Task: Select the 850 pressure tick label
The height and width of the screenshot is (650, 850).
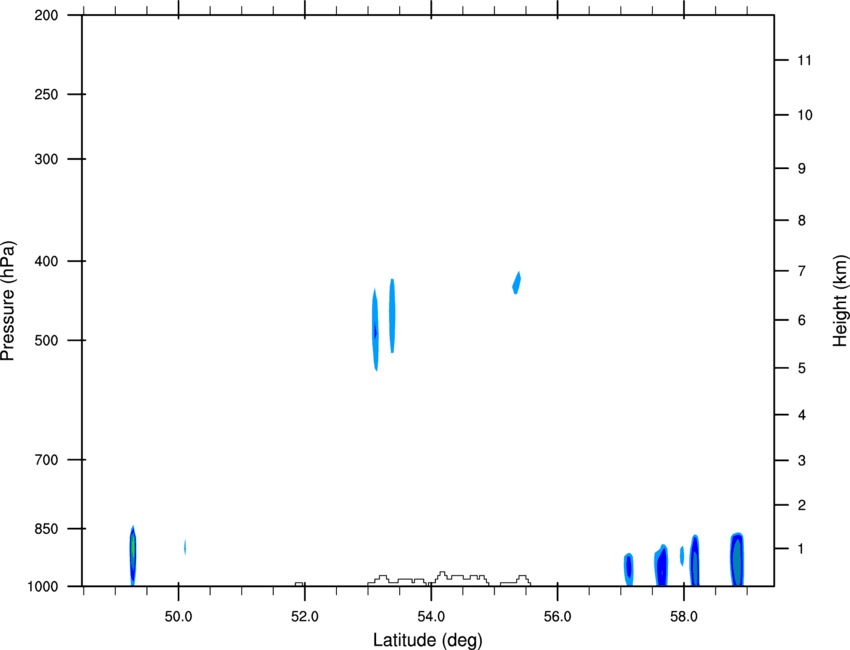Action: point(47,528)
